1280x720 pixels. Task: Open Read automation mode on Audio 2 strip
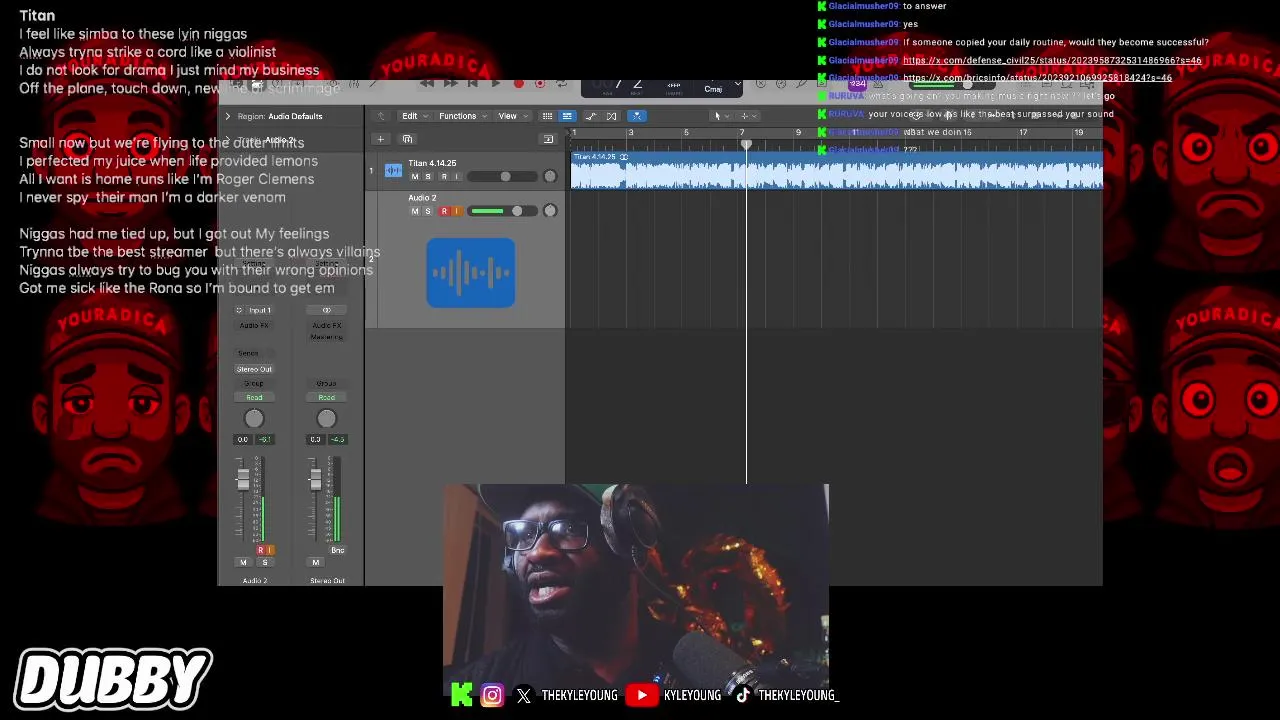coord(254,397)
